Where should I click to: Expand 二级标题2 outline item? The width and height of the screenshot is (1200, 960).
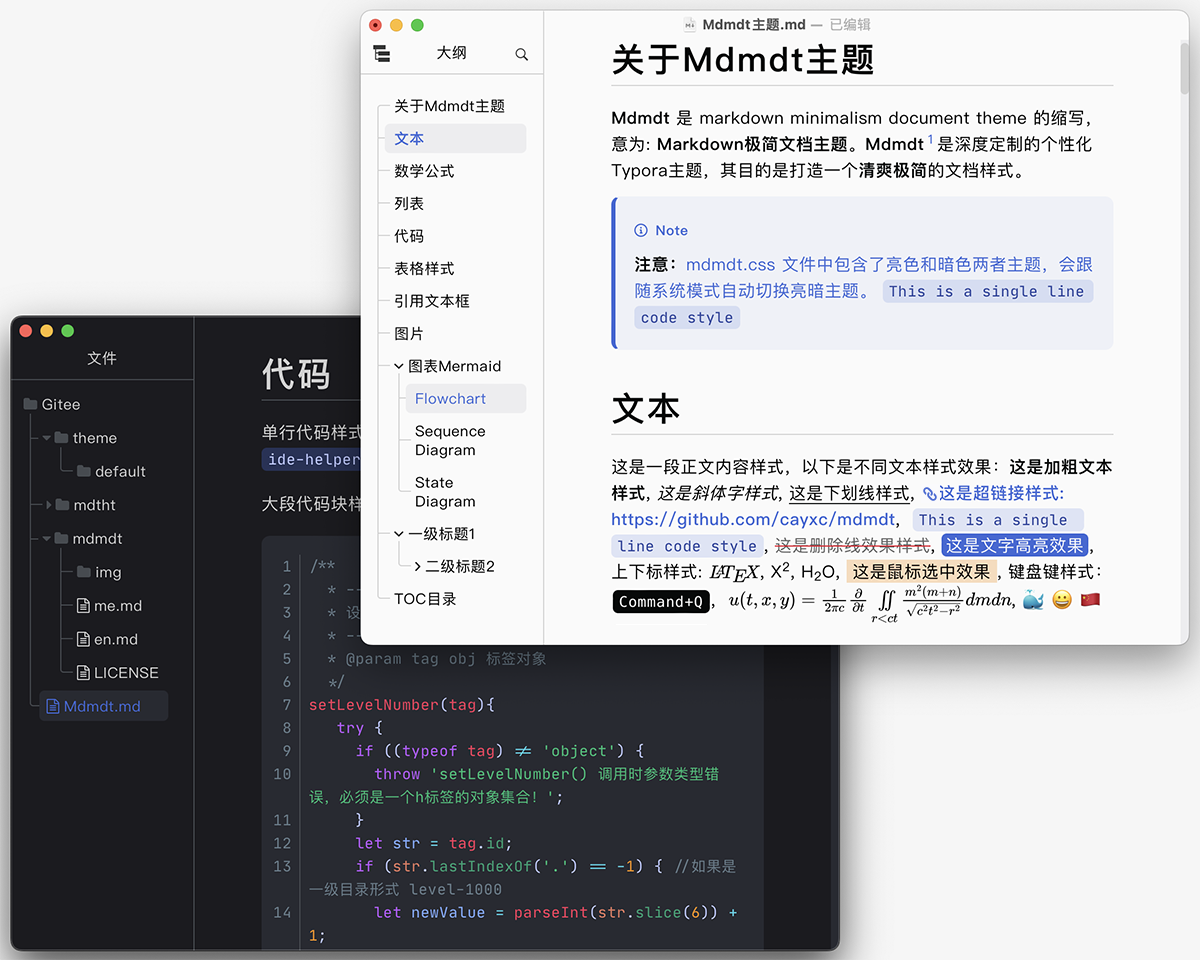417,567
